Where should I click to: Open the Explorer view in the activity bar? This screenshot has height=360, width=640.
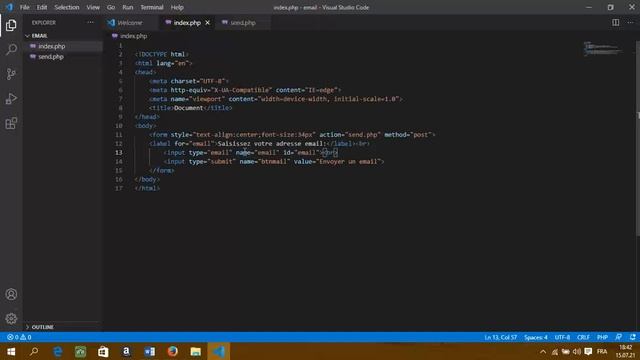[11, 25]
